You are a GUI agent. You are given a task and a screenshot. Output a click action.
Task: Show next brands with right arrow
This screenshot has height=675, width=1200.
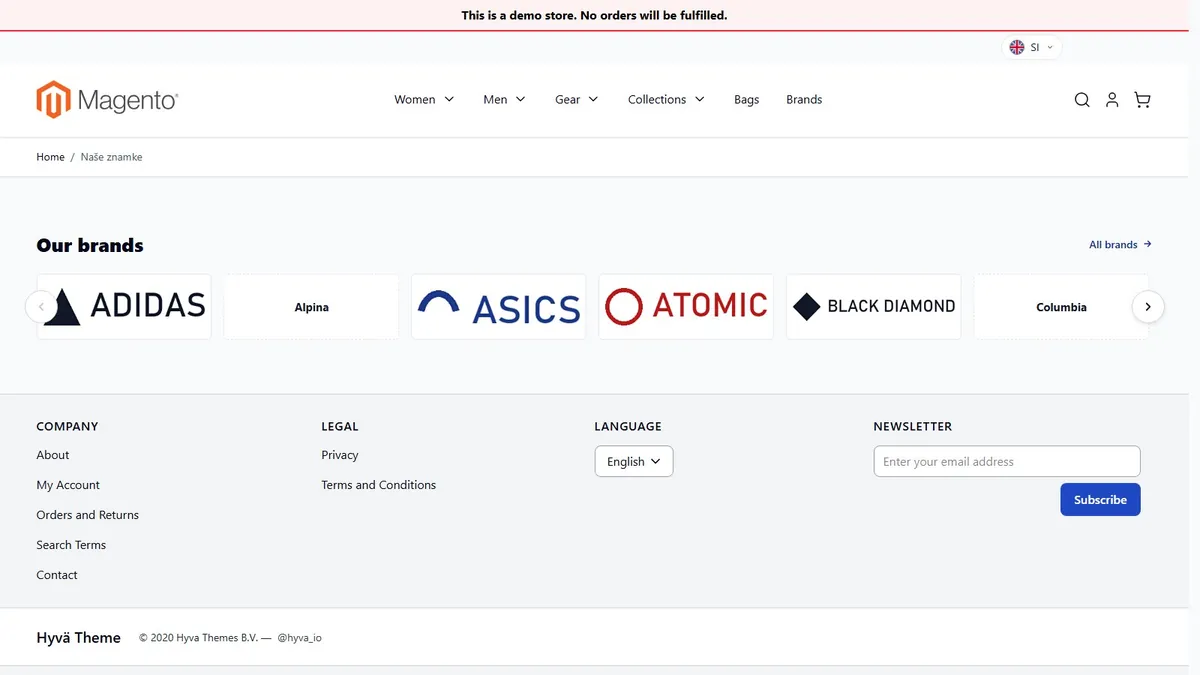[x=1148, y=307]
